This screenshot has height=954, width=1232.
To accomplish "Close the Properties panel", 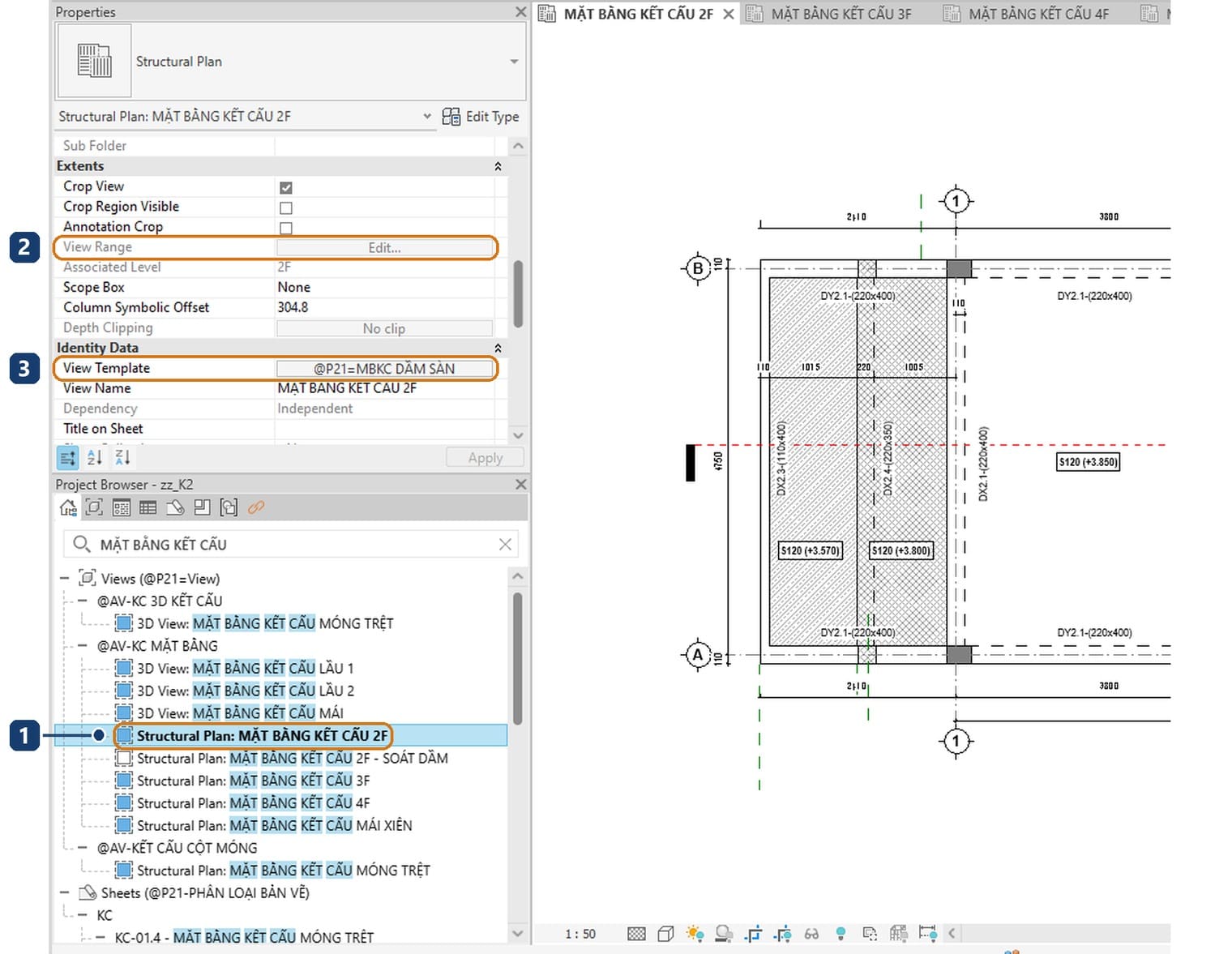I will click(521, 12).
